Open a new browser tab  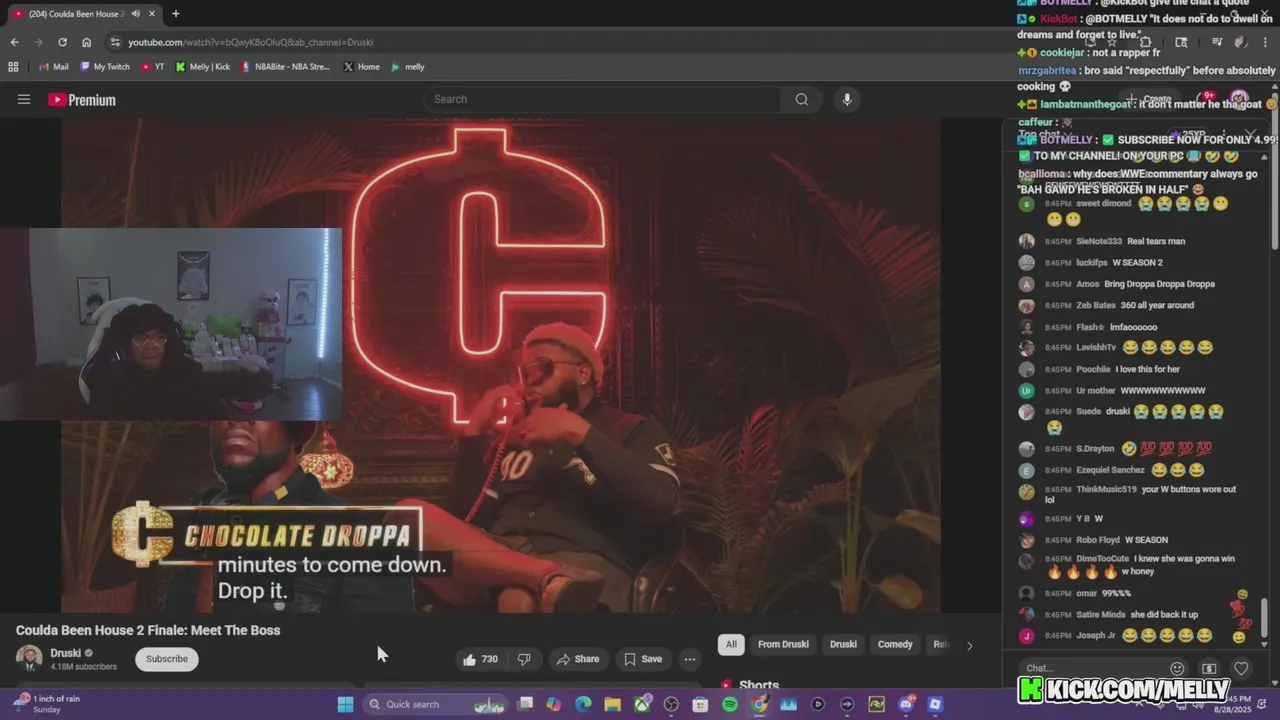click(x=176, y=14)
